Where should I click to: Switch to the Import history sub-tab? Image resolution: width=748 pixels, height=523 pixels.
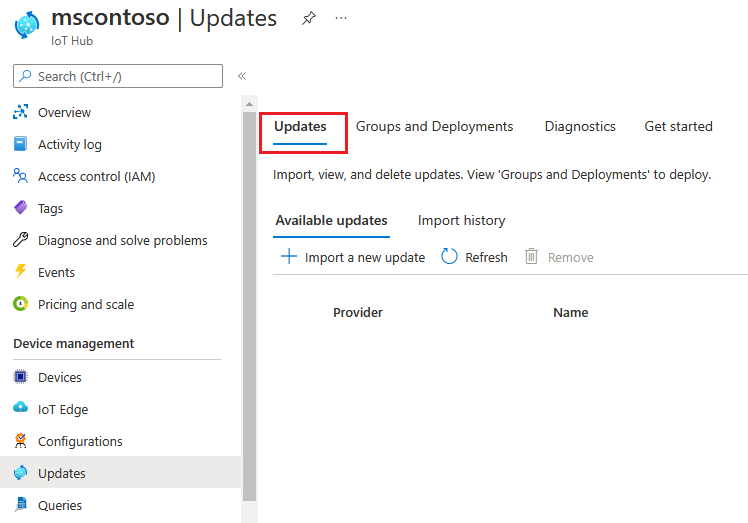pyautogui.click(x=461, y=220)
